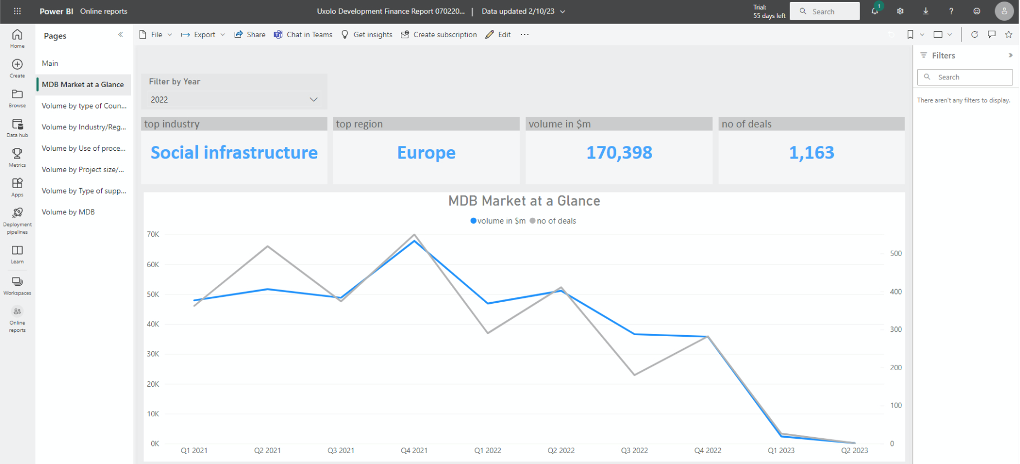Click the Edit button
Viewport: 1020px width, 464px height.
(498, 34)
